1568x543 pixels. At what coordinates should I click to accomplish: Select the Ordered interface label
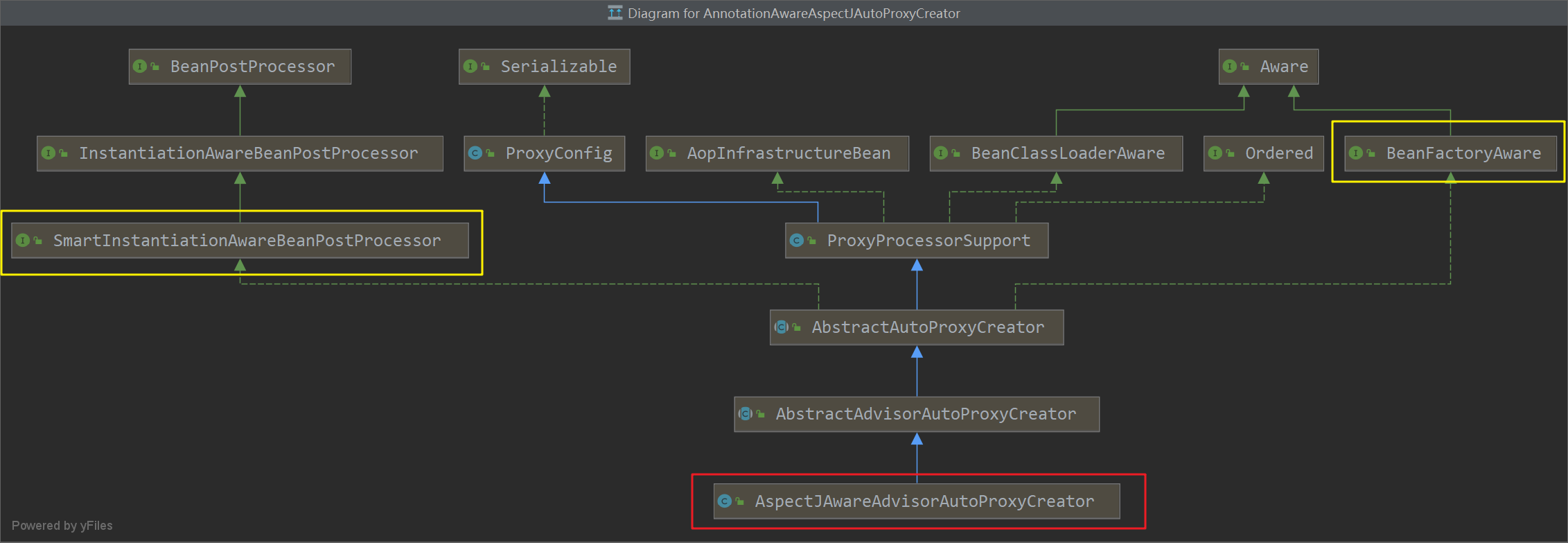point(1279,153)
